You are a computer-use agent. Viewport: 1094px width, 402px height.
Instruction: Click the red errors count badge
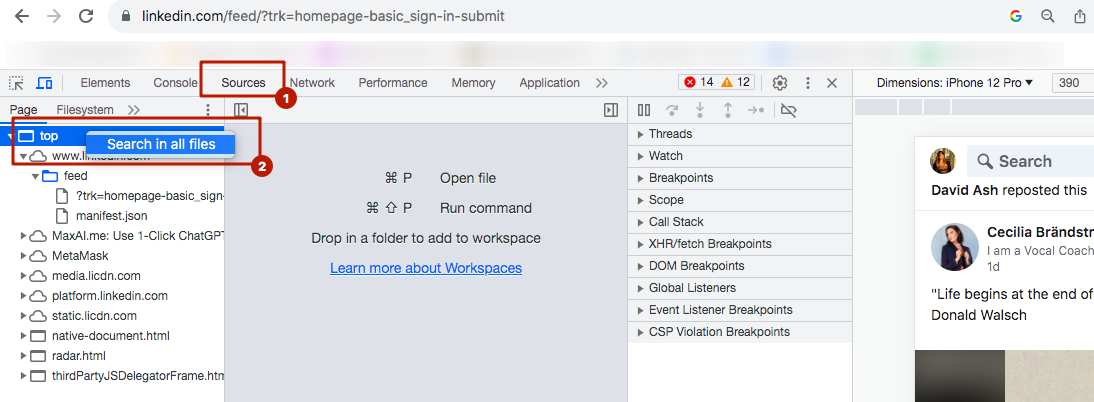[x=698, y=82]
